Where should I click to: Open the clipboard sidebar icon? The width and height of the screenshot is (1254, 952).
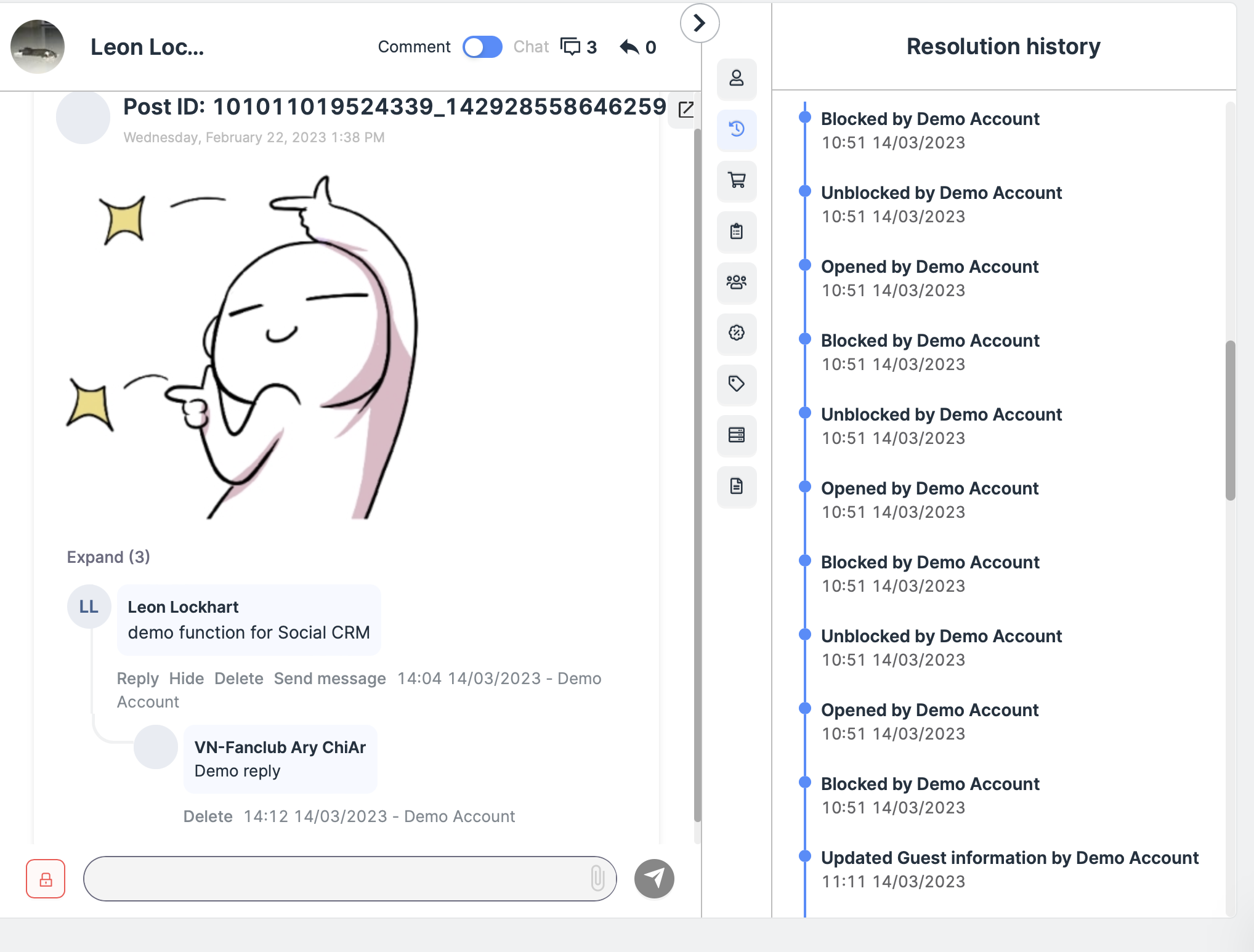point(737,232)
